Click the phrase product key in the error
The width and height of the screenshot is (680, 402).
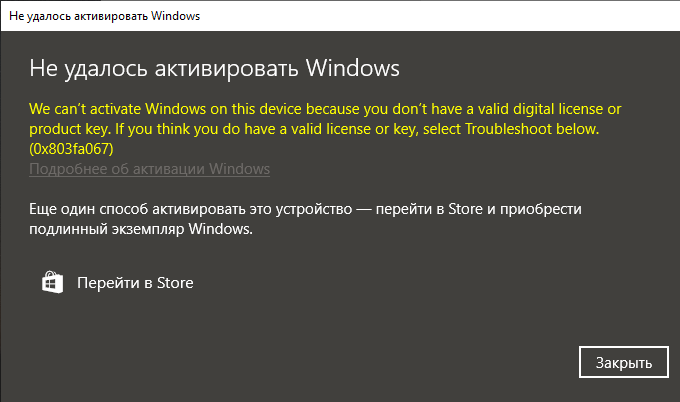(70, 129)
